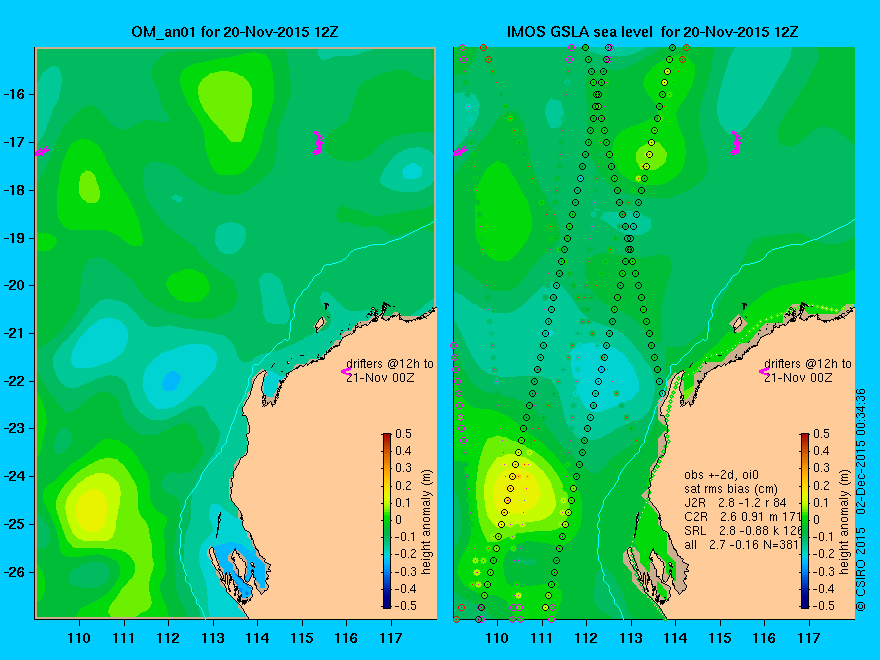Click the "sat rms bias (cm)" heading

(731, 489)
